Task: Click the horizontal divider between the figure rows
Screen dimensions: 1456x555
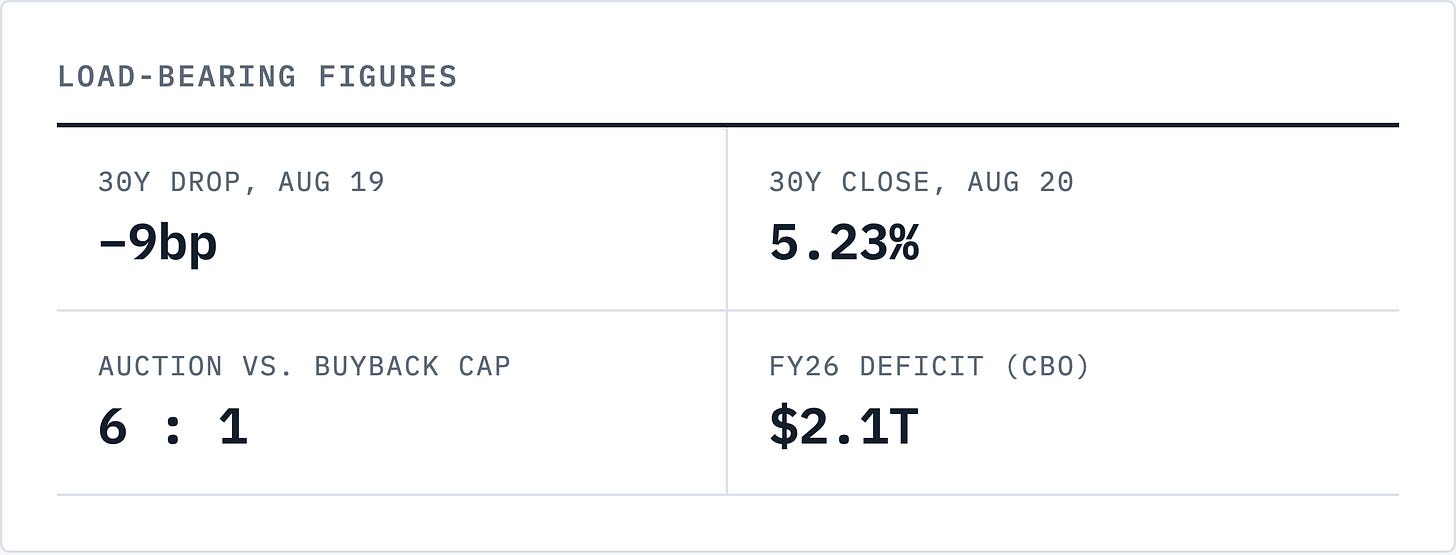Action: (727, 310)
